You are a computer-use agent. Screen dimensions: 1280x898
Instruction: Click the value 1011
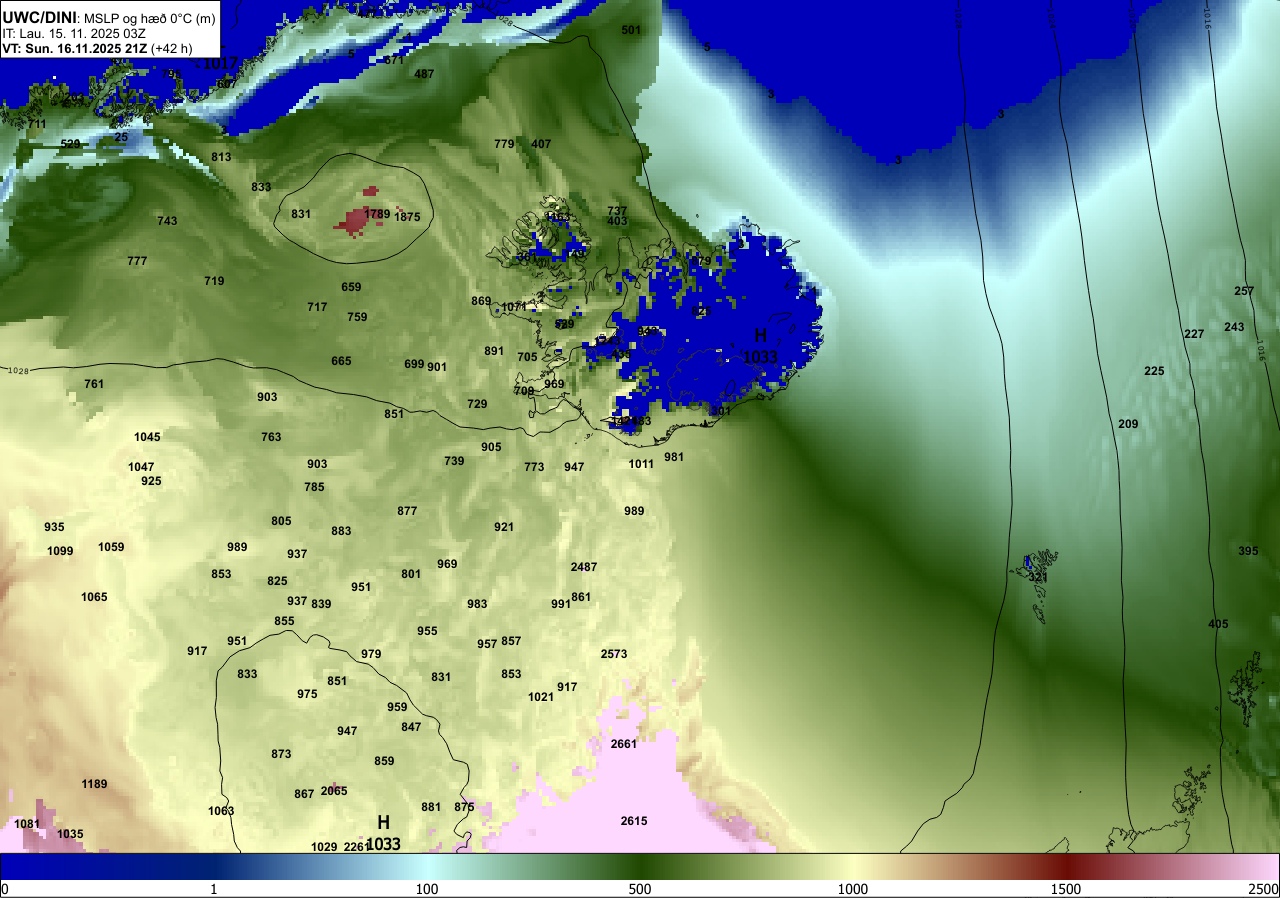[x=641, y=464]
